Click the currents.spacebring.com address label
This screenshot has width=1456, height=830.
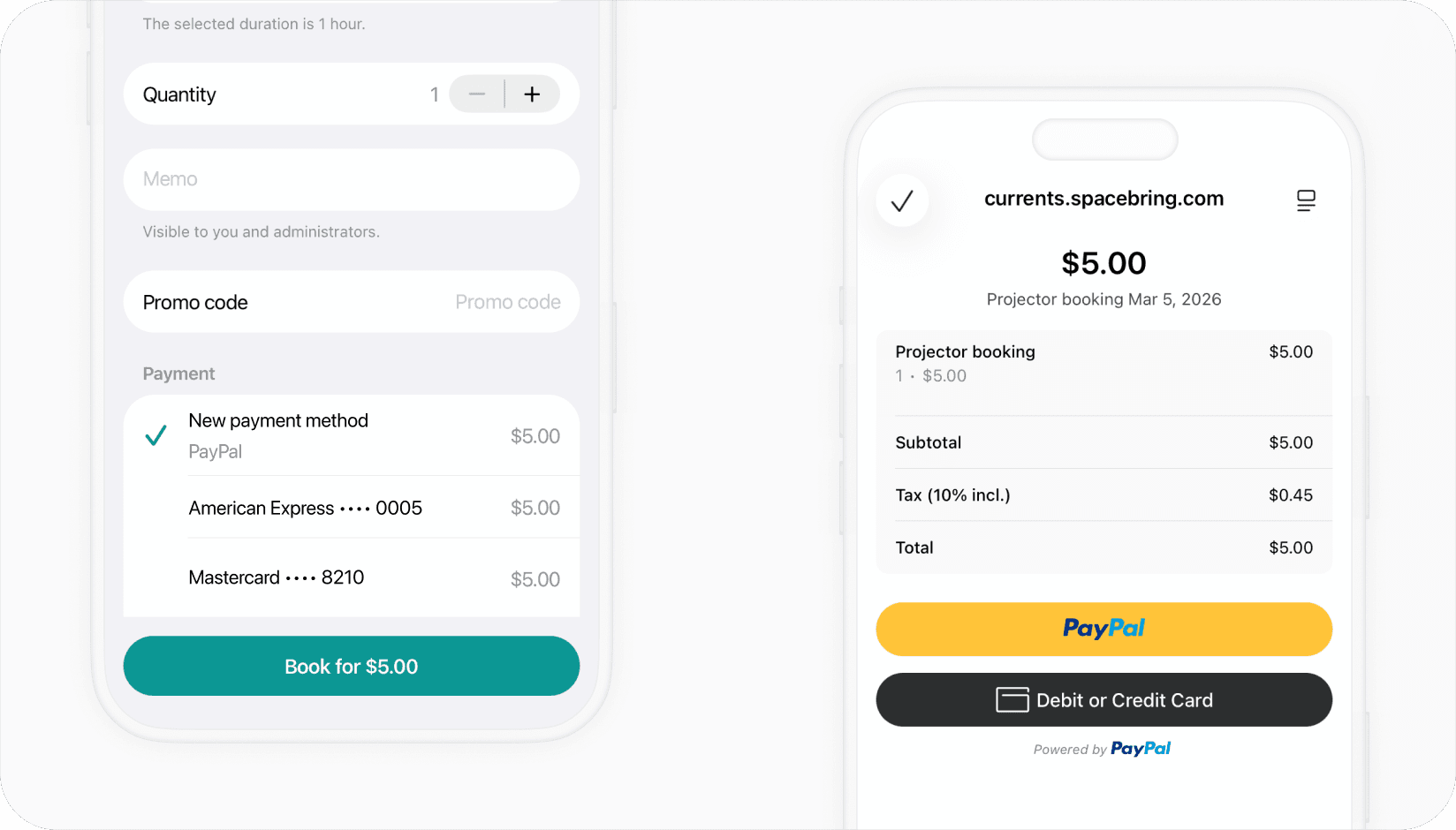click(1103, 198)
